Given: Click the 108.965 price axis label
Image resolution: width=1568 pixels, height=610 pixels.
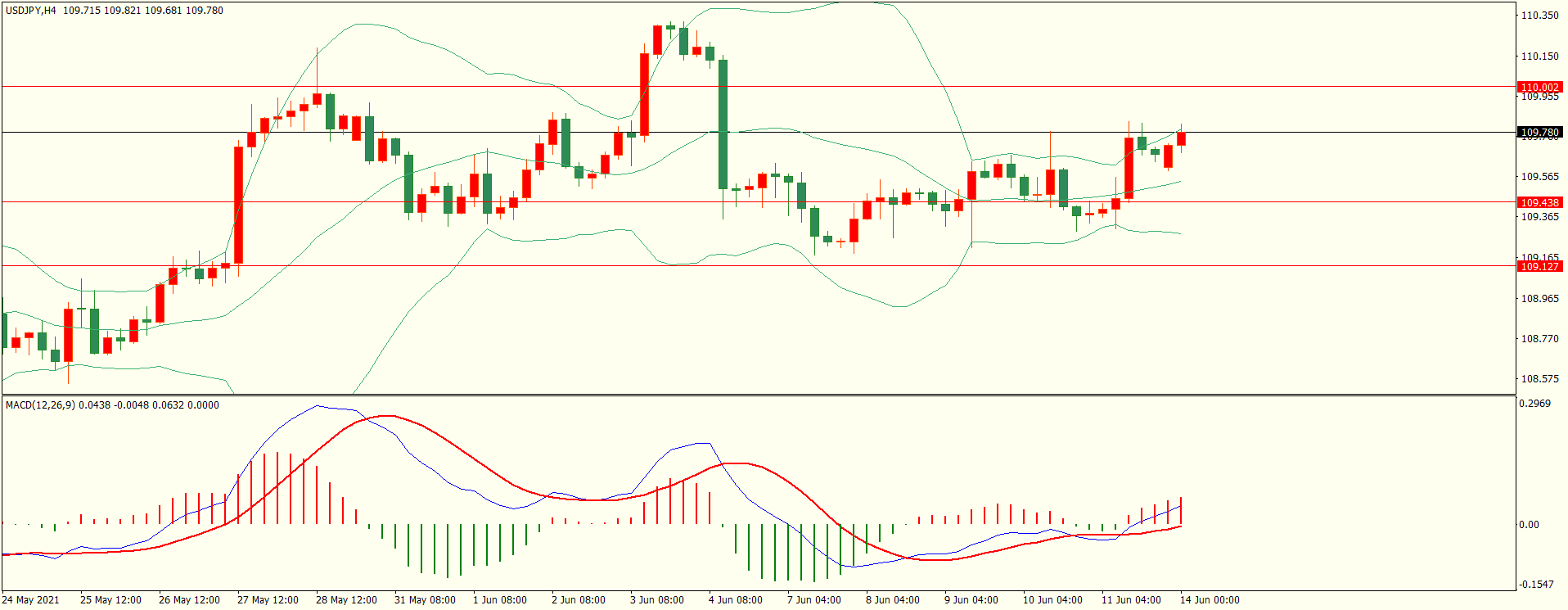Looking at the screenshot, I should point(1539,299).
